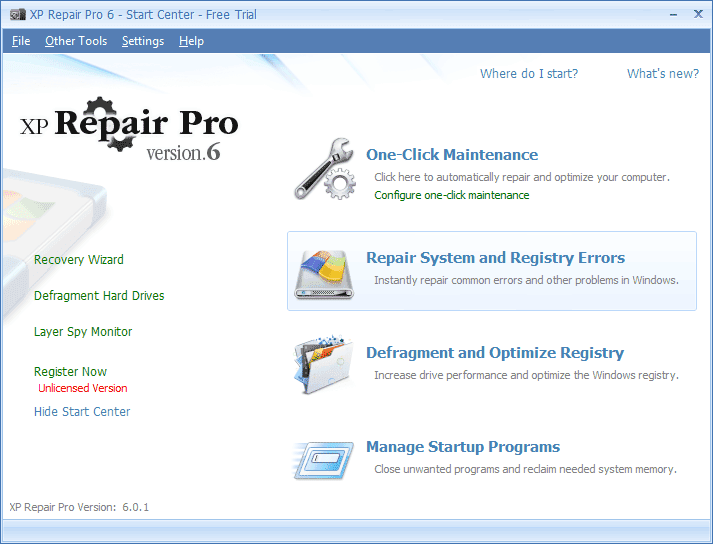
Task: Click the Defragment Registry folder icon
Action: 323,365
